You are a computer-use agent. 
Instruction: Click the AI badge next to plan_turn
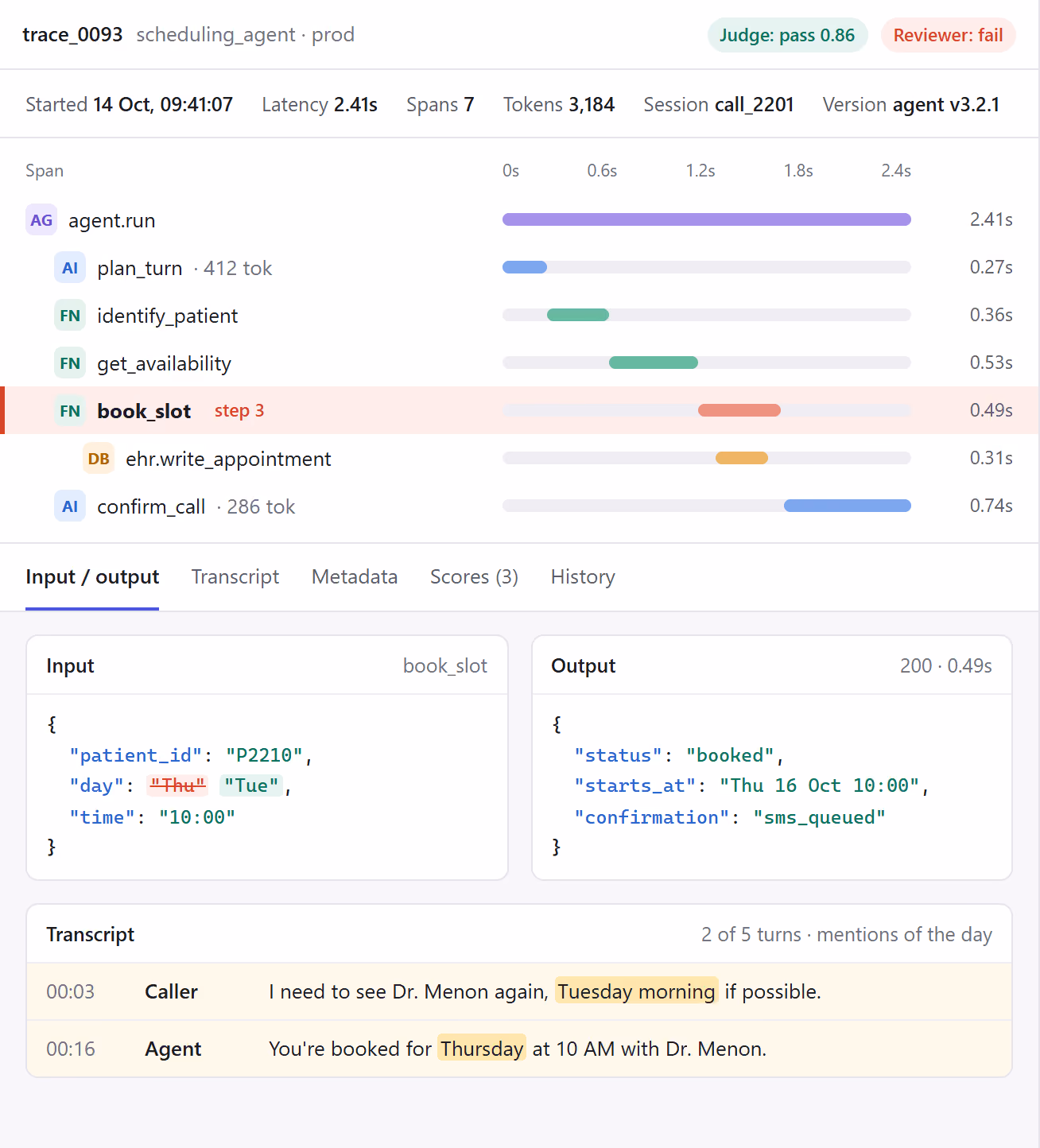pos(70,268)
